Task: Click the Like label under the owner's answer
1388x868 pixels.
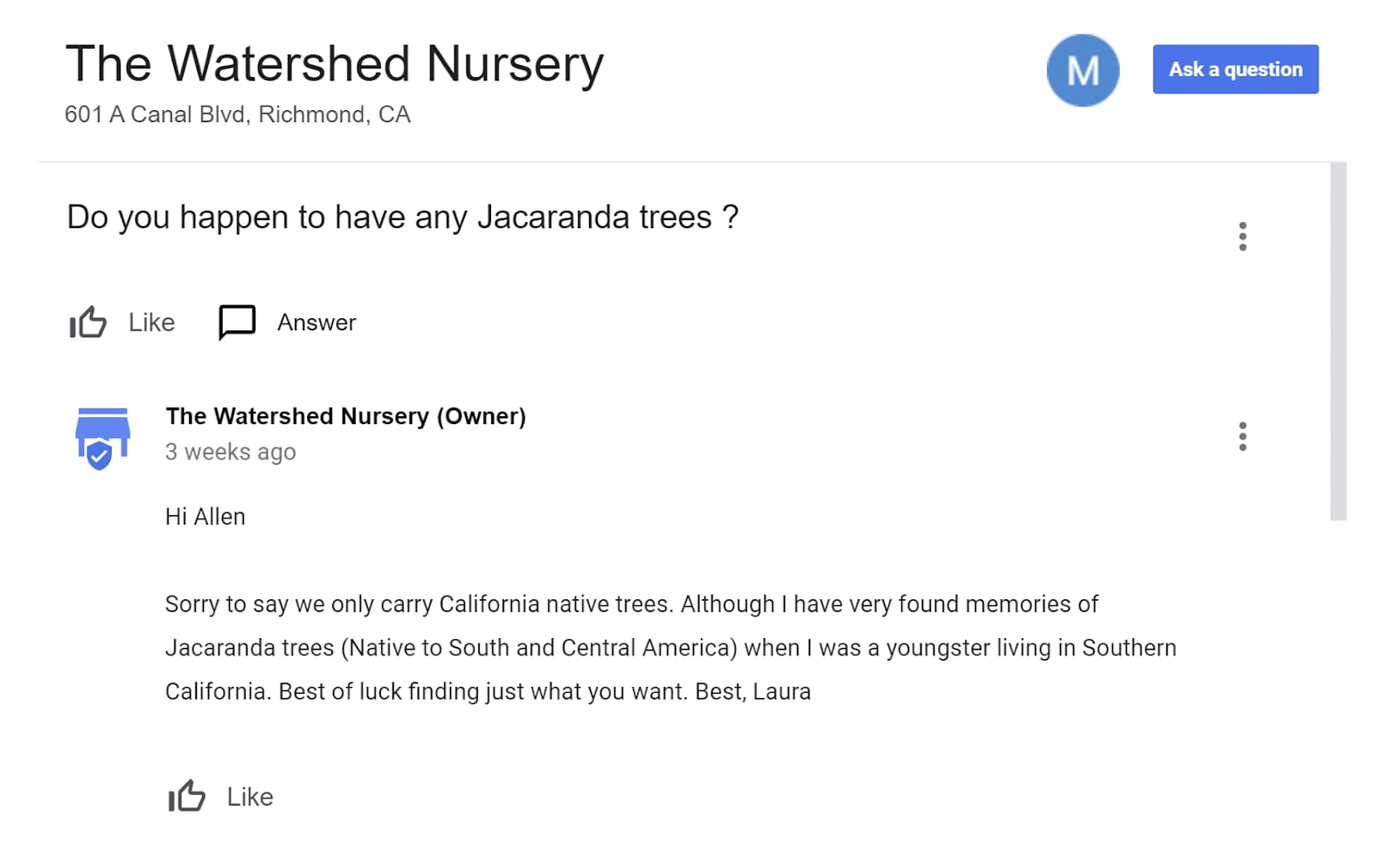Action: (x=250, y=797)
